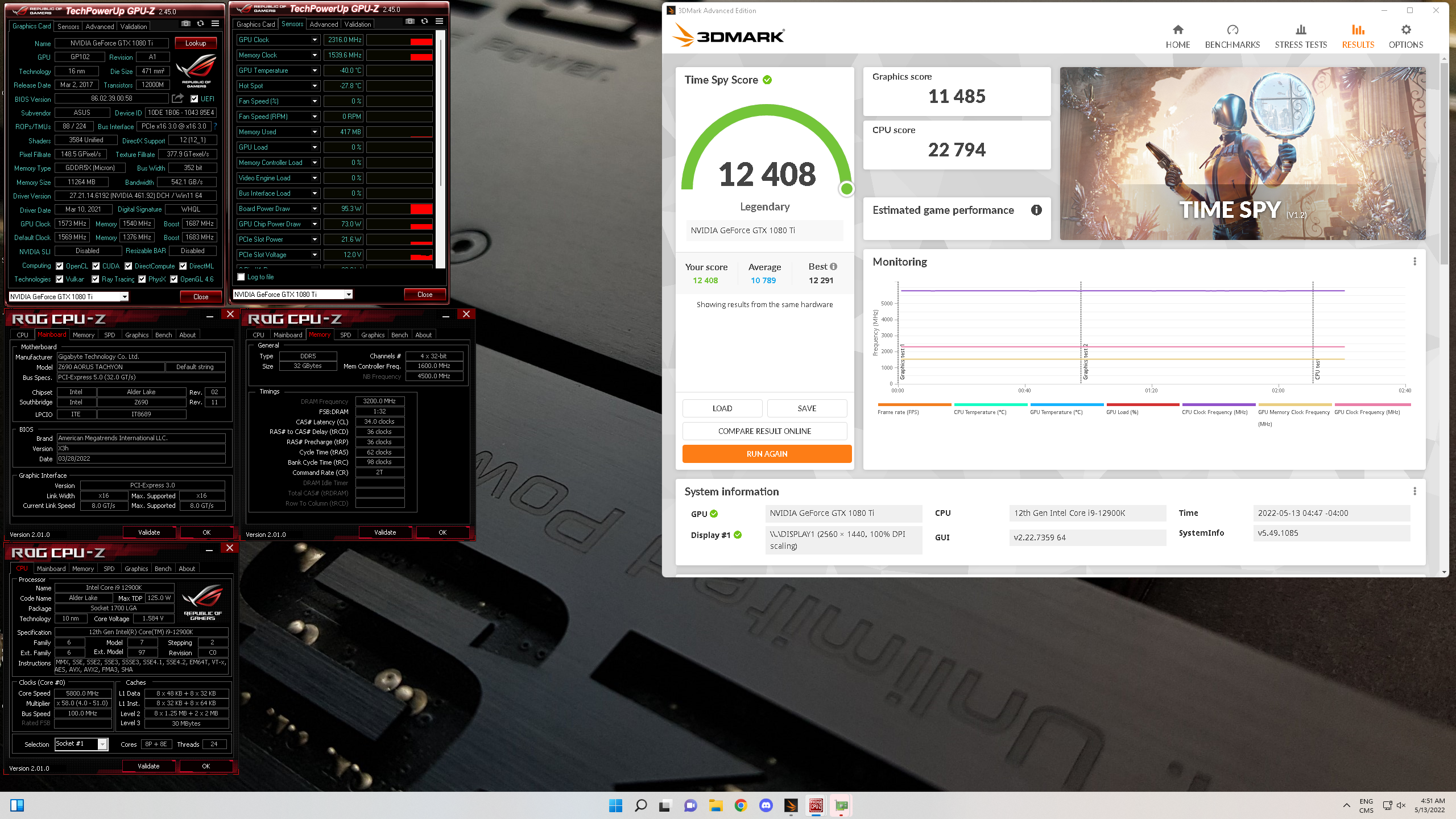The height and width of the screenshot is (819, 1456).
Task: Click the refresh icon in left GPU-Z window
Action: pos(200,24)
